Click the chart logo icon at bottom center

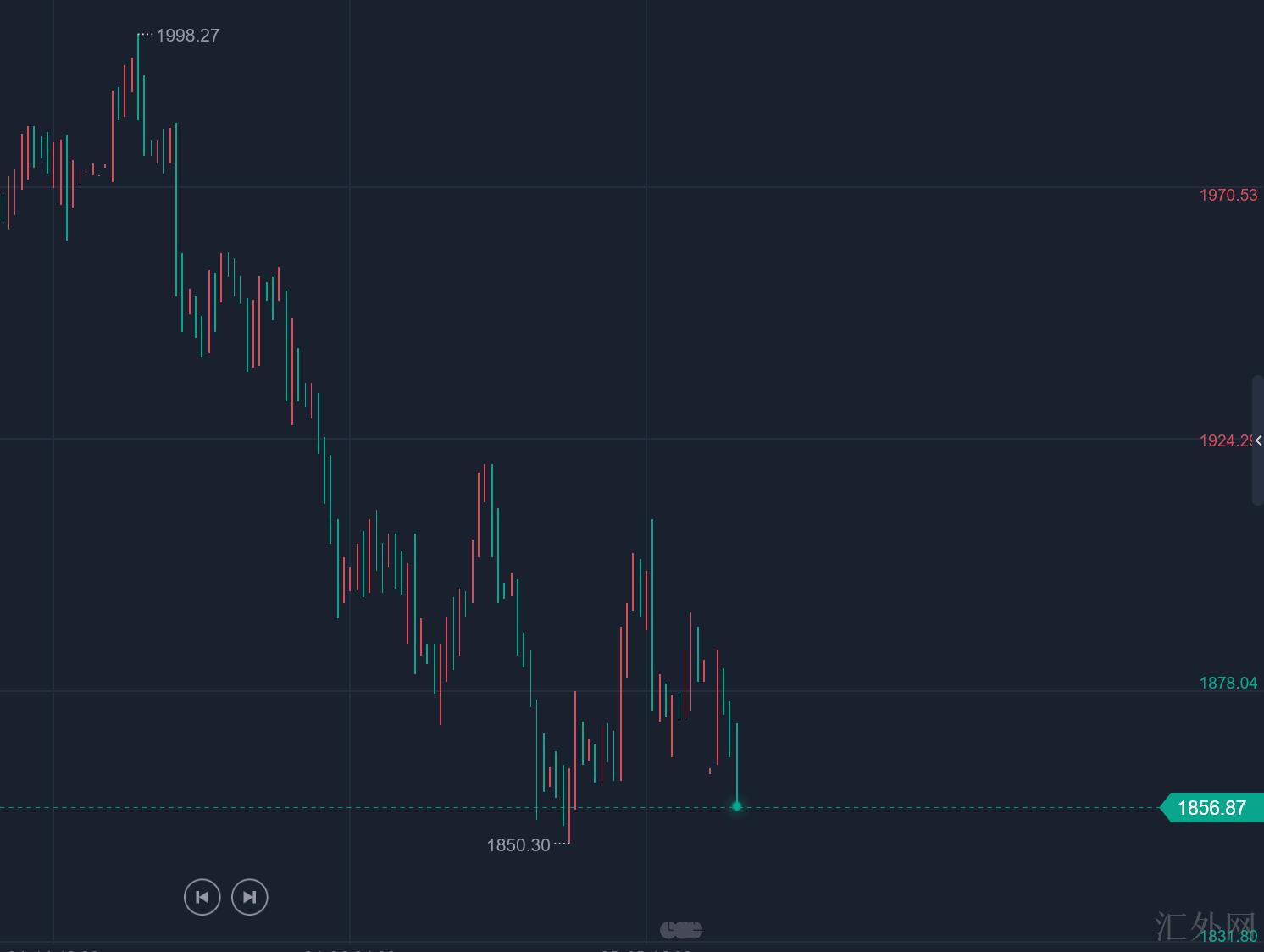click(681, 929)
